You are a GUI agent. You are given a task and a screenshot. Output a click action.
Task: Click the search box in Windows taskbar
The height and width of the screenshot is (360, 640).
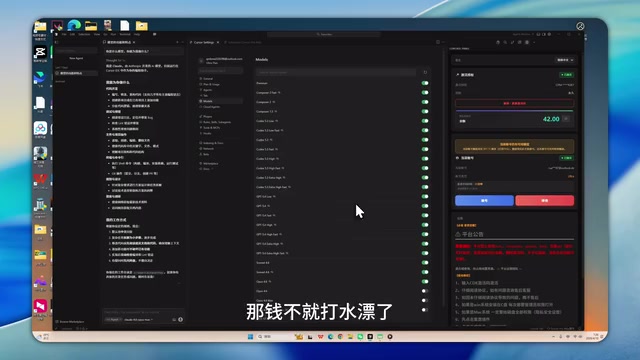(x=273, y=337)
